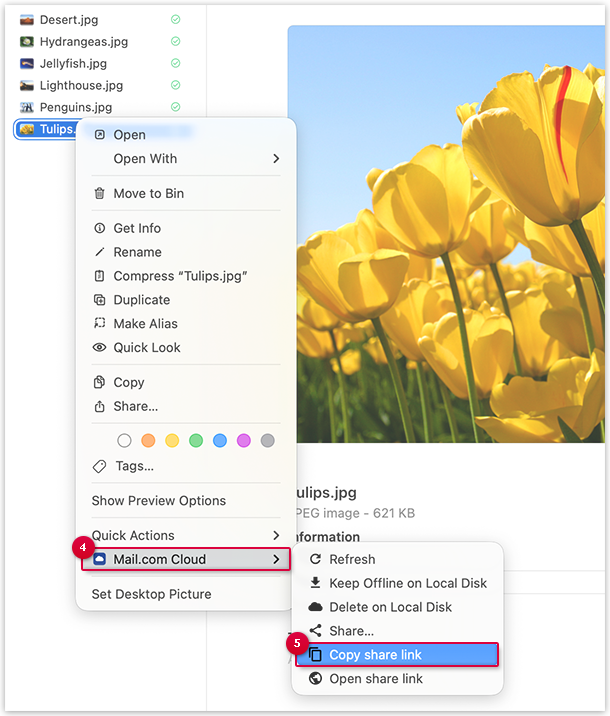Click sync status checkmark beside Desert.jpg

[x=176, y=20]
